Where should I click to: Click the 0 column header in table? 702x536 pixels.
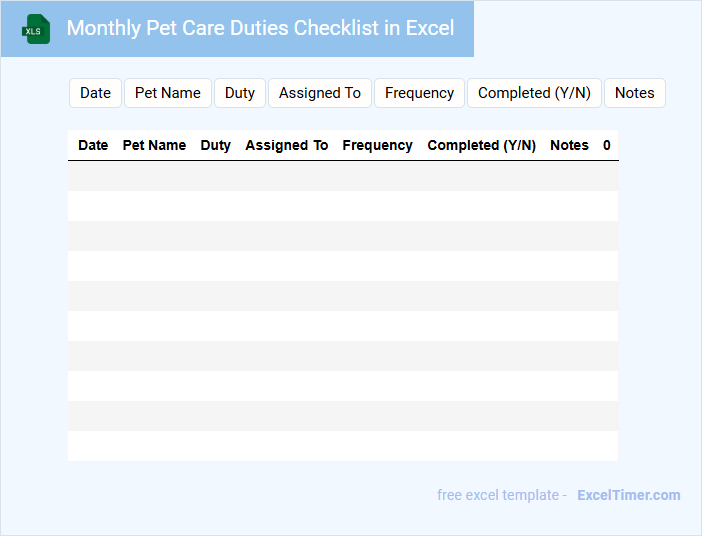[x=606, y=145]
